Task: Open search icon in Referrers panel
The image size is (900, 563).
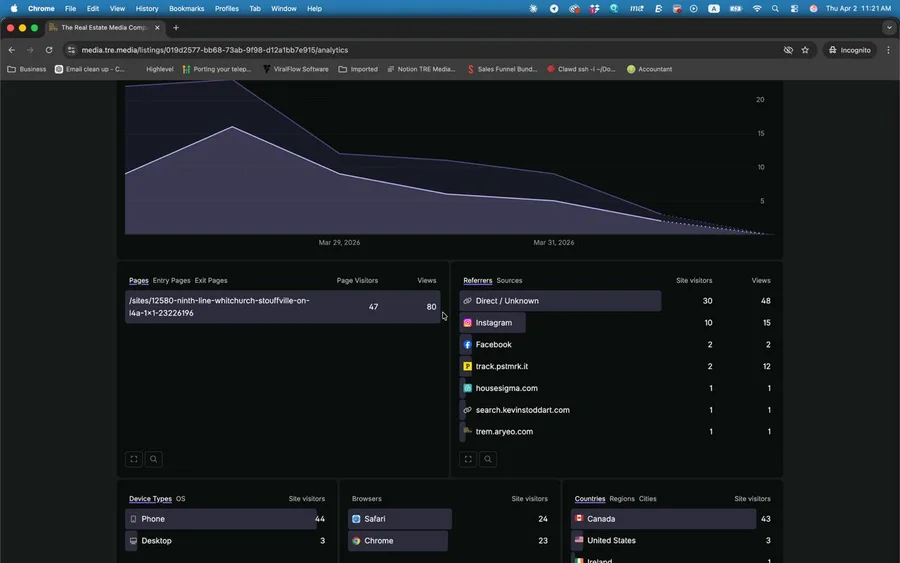Action: [488, 459]
